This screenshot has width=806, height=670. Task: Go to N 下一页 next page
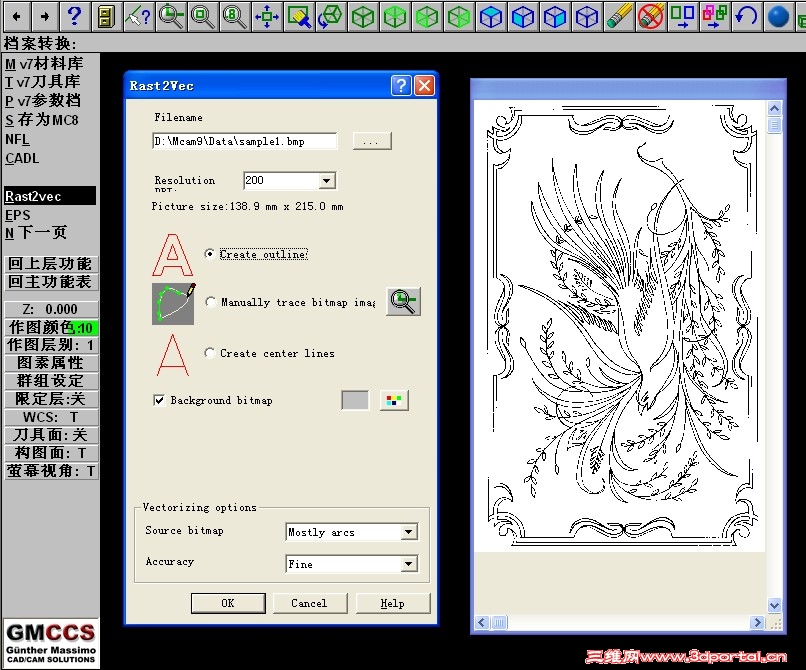(36, 232)
